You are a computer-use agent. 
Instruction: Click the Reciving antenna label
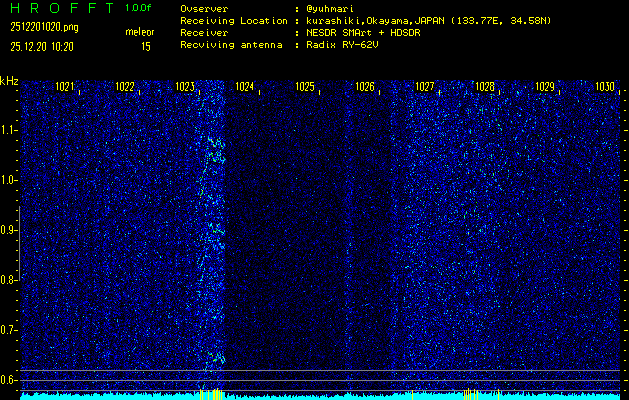[231, 45]
